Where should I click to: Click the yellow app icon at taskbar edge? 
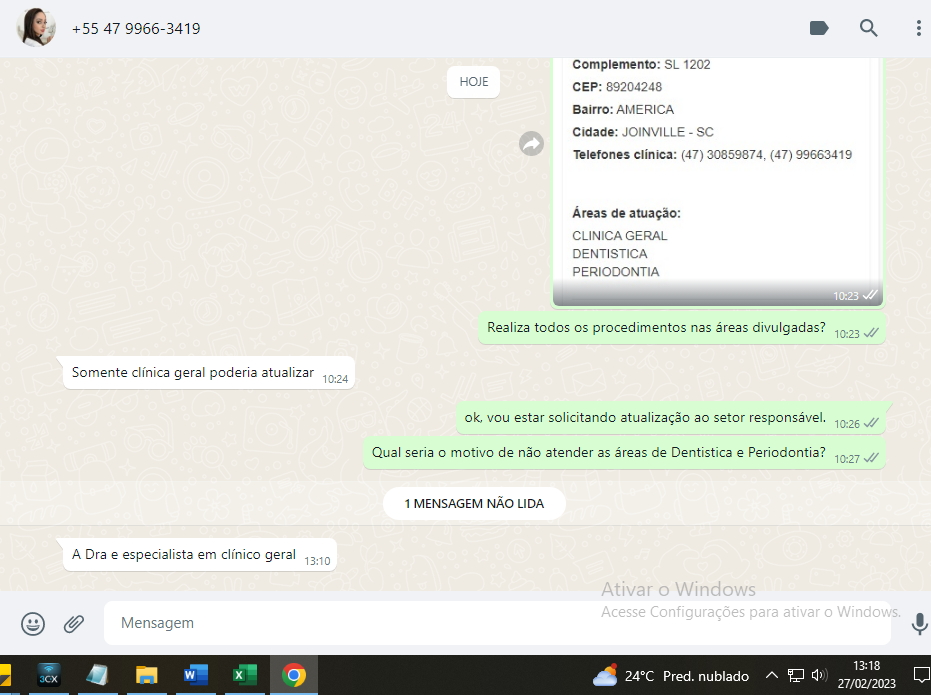(x=5, y=675)
